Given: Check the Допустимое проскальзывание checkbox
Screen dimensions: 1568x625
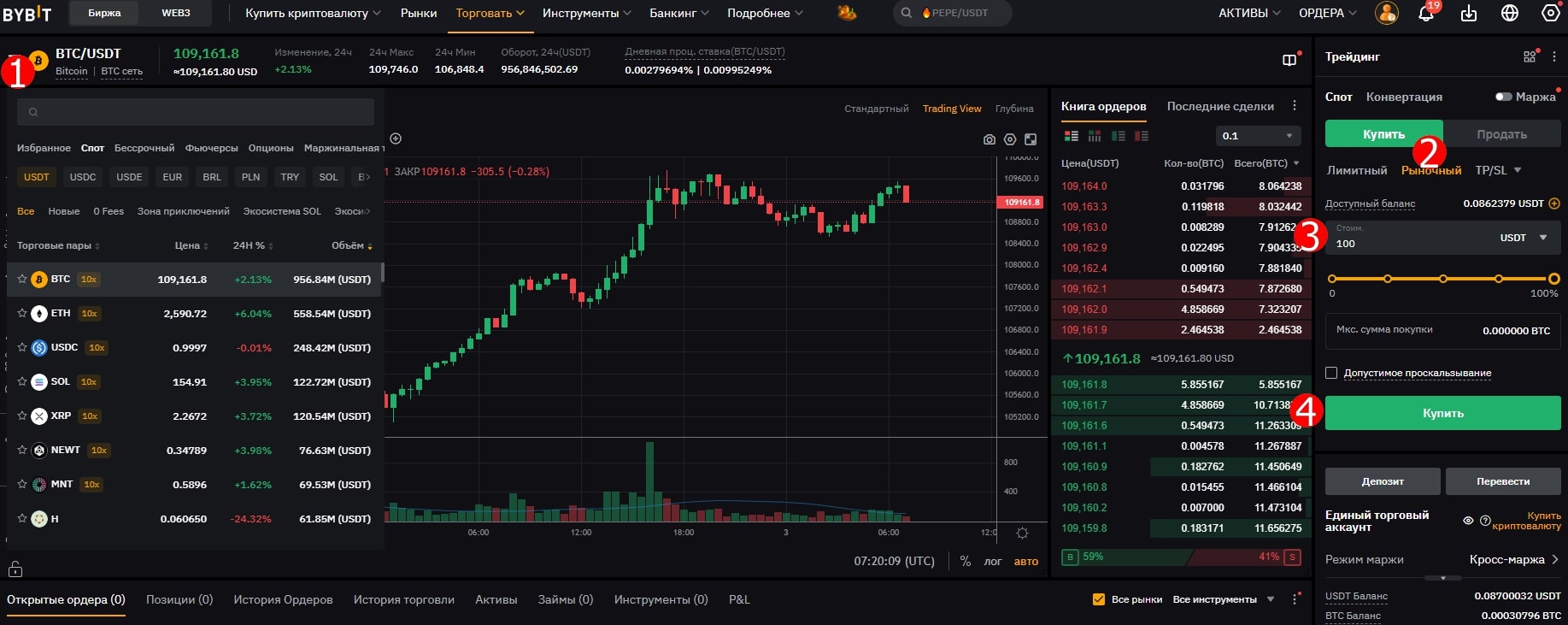Looking at the screenshot, I should click(1330, 373).
